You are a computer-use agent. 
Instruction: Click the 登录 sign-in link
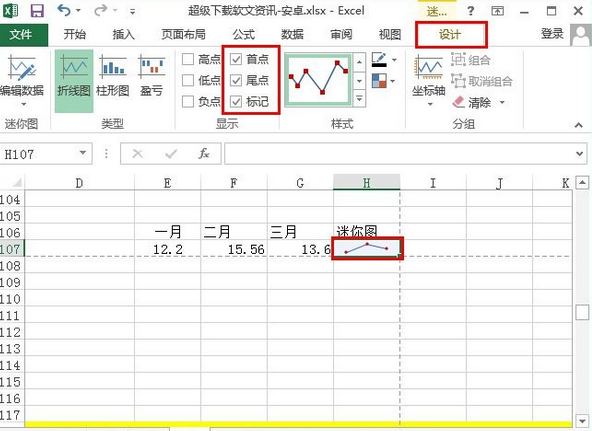(x=552, y=34)
